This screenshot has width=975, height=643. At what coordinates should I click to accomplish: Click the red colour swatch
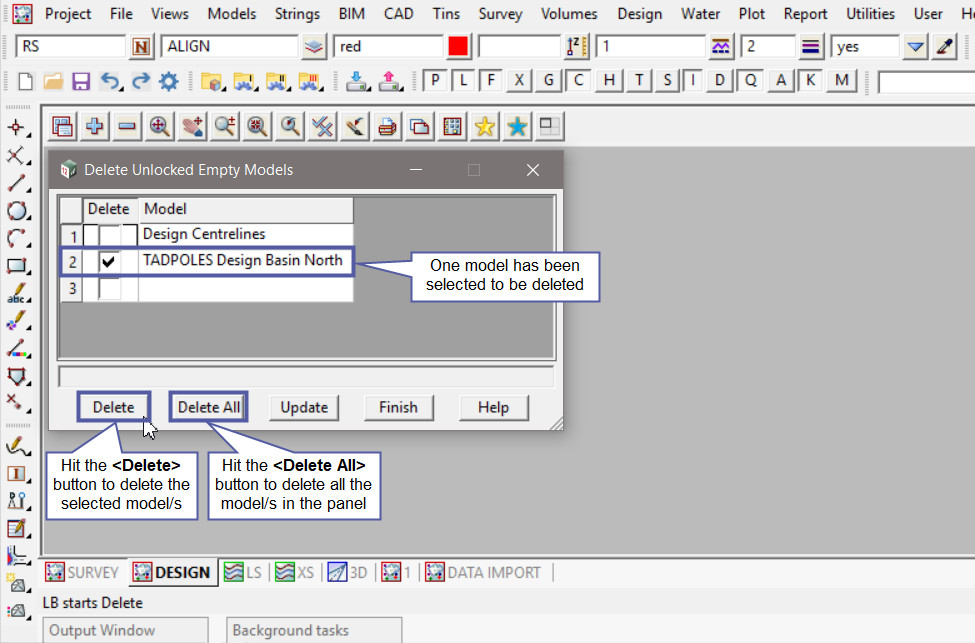coord(459,47)
